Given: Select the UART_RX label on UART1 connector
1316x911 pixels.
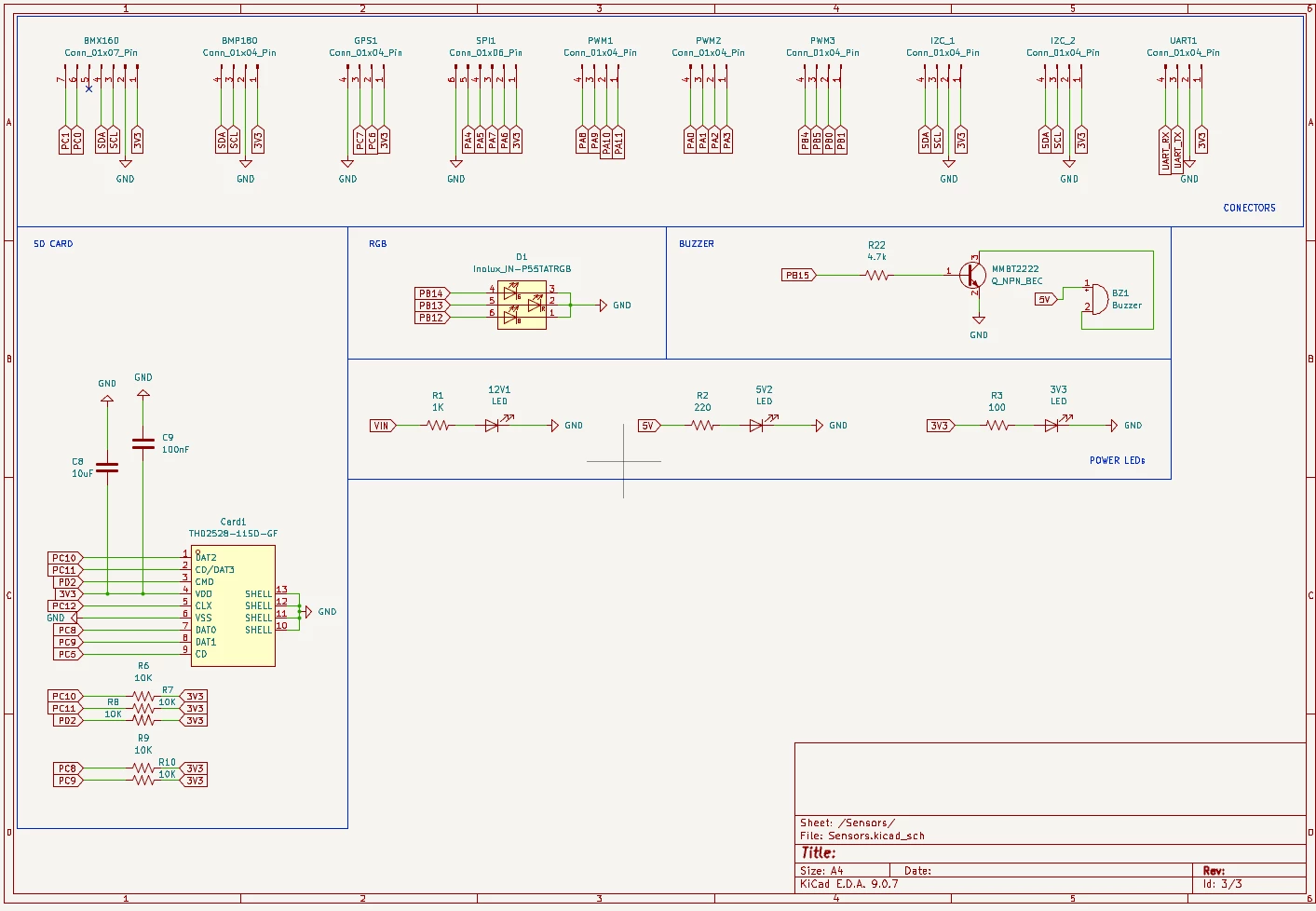Looking at the screenshot, I should coord(1164,150).
